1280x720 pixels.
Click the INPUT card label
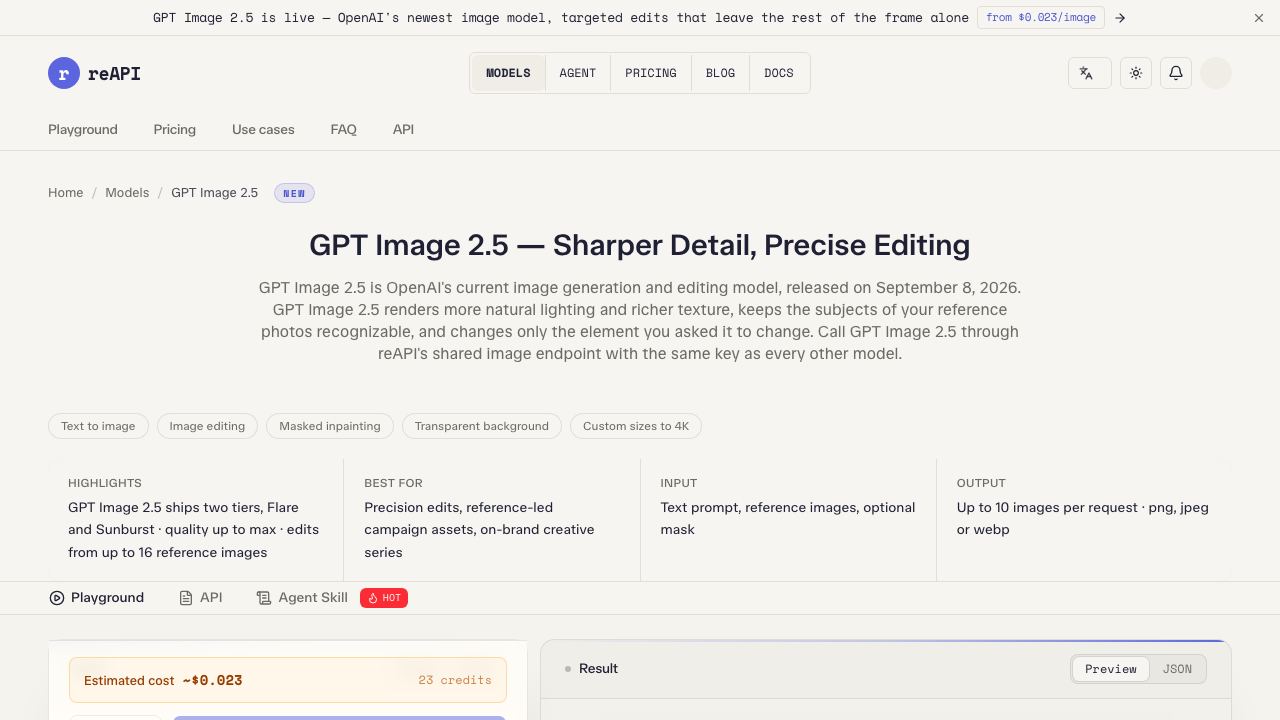[x=679, y=483]
